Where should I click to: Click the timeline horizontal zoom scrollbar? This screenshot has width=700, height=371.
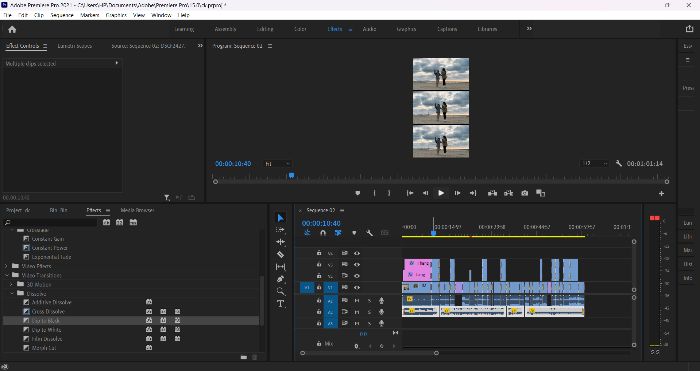point(369,353)
